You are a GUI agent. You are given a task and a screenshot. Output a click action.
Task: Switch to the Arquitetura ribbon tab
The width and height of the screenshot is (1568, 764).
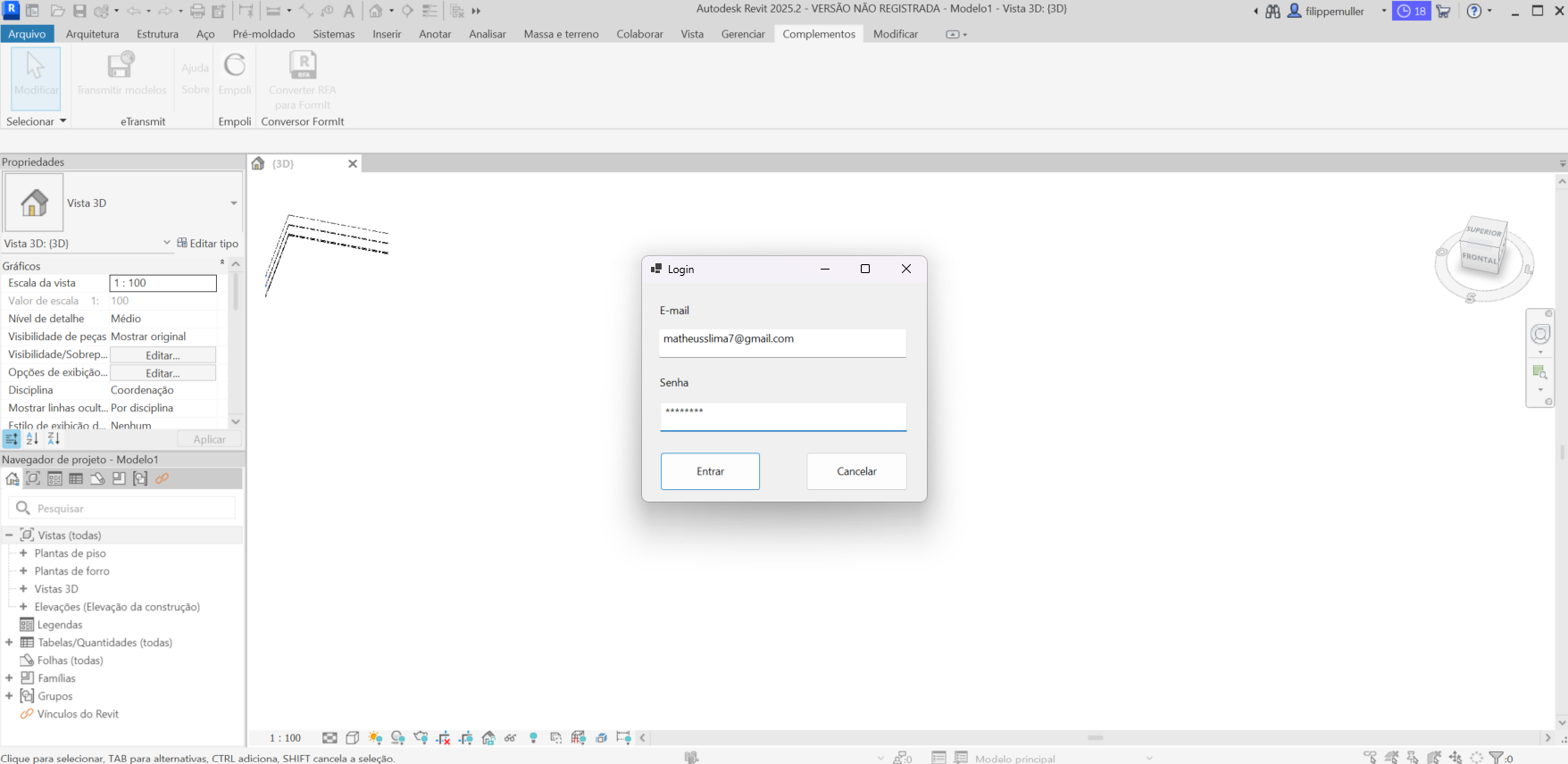tap(92, 34)
